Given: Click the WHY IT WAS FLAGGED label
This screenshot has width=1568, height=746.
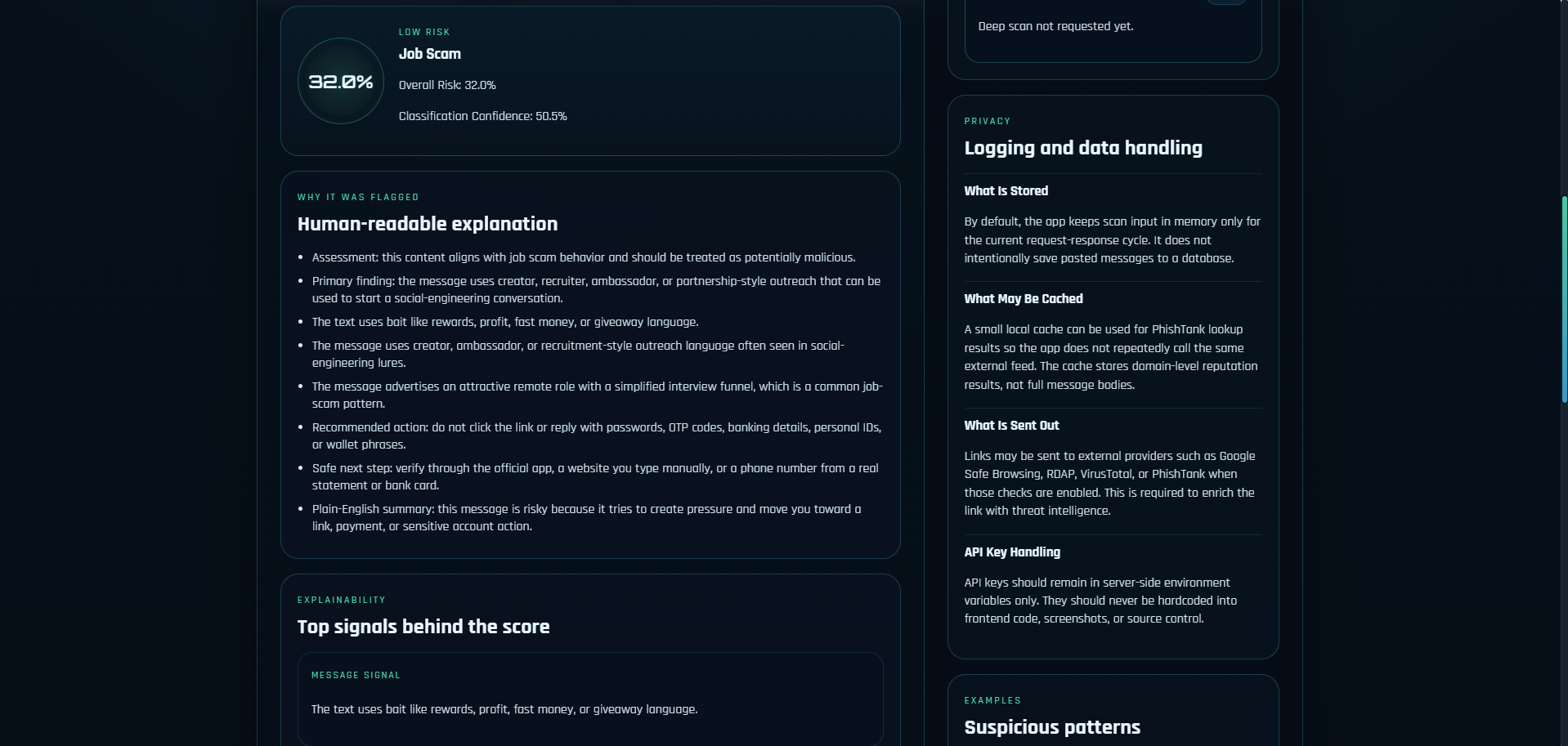Looking at the screenshot, I should click(358, 198).
